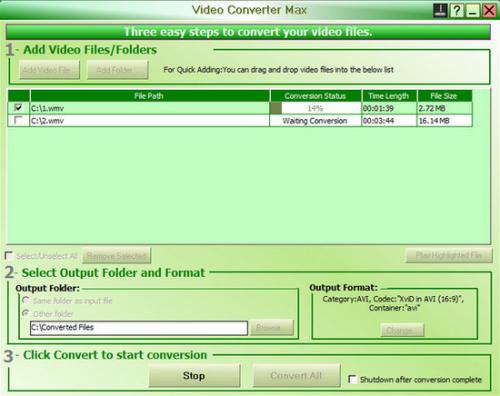Screen dimensions: 500x396
Task: Close the Video Converter Max window
Action: tap(489, 11)
